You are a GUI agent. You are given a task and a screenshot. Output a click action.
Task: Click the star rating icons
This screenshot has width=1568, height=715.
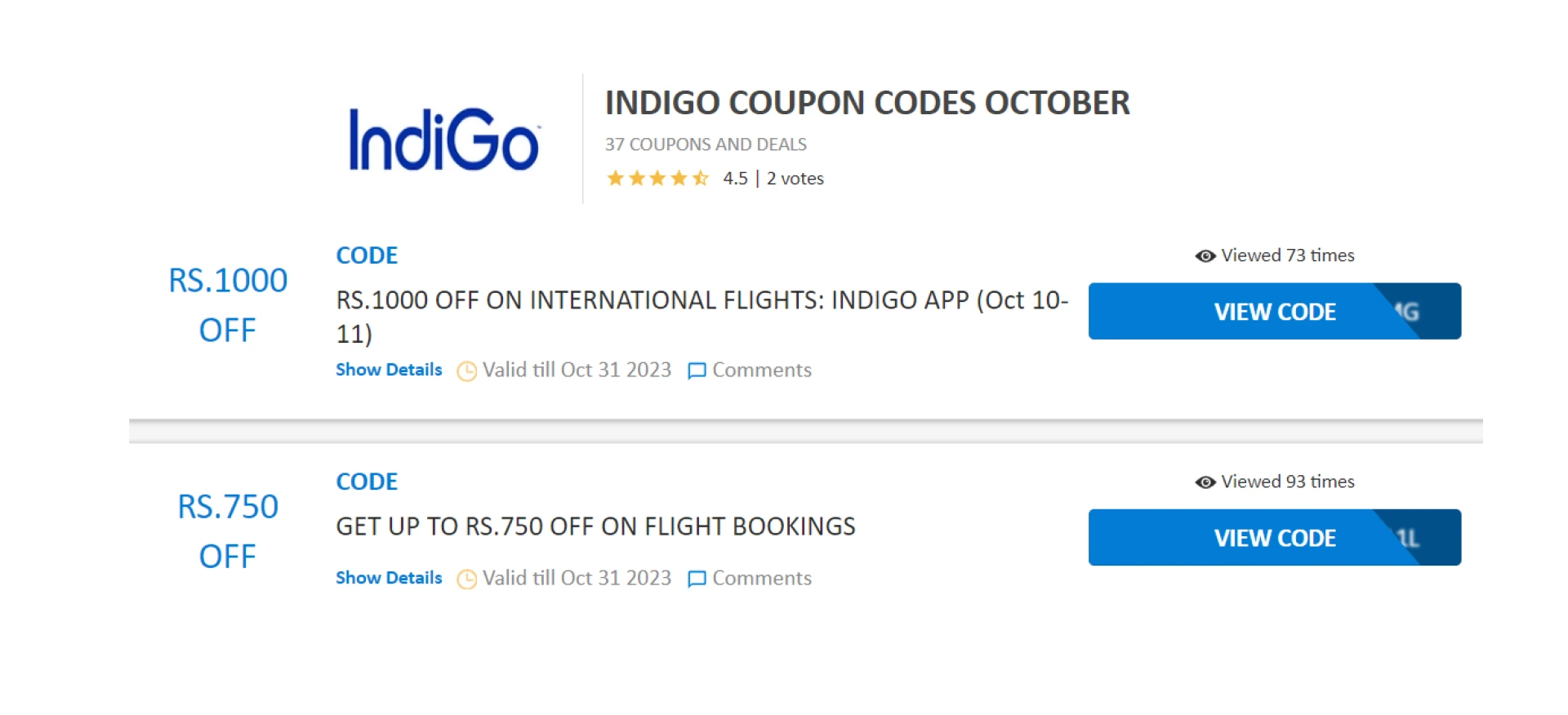click(x=657, y=178)
